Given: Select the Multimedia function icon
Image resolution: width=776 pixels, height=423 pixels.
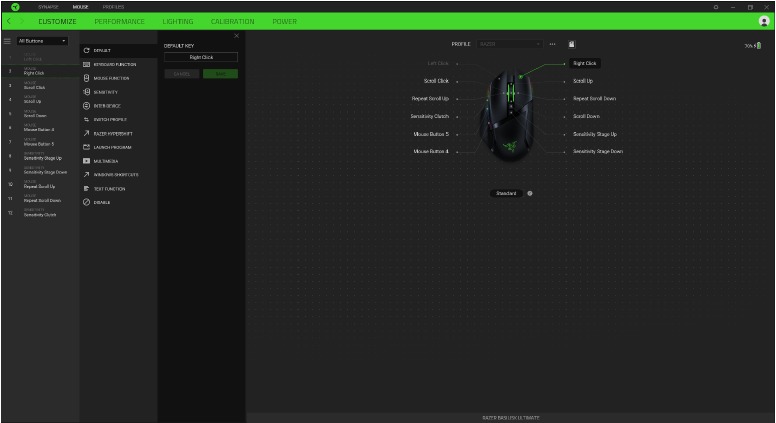Looking at the screenshot, I should tap(87, 161).
